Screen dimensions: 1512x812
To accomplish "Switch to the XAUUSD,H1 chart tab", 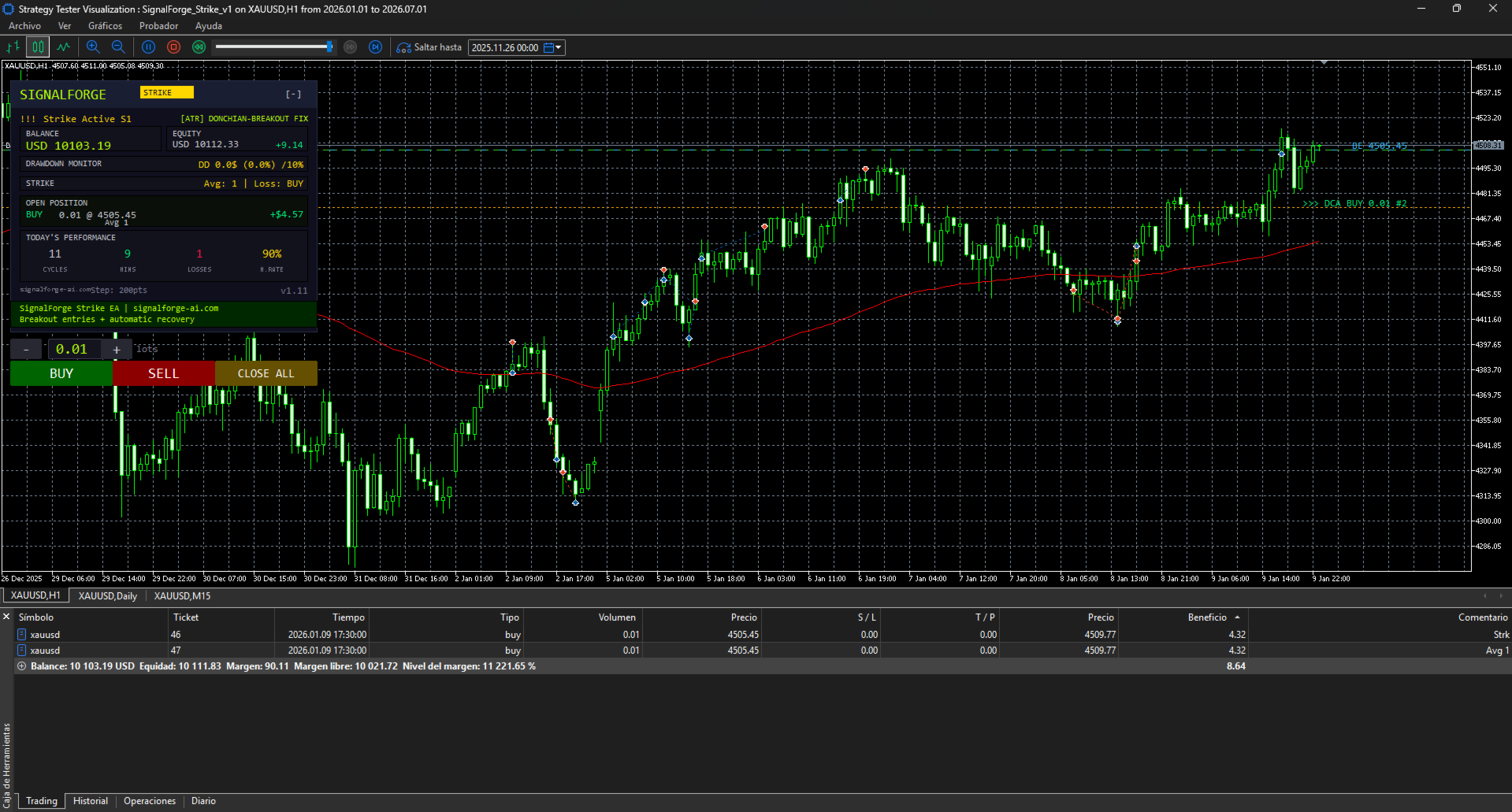I will point(35,596).
